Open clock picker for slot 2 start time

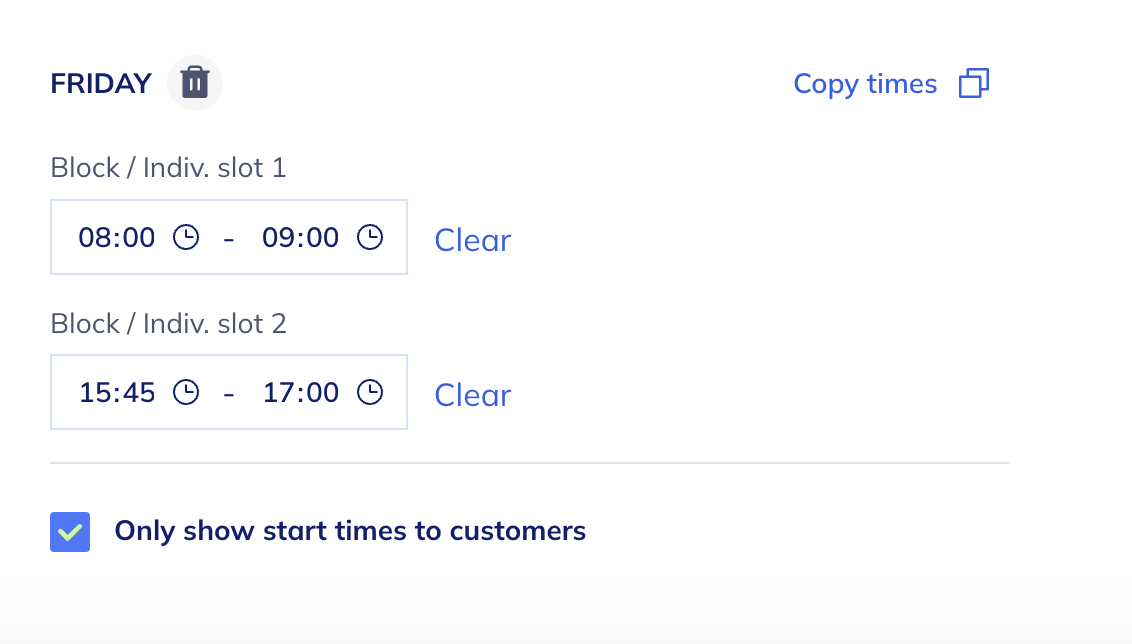coord(186,393)
